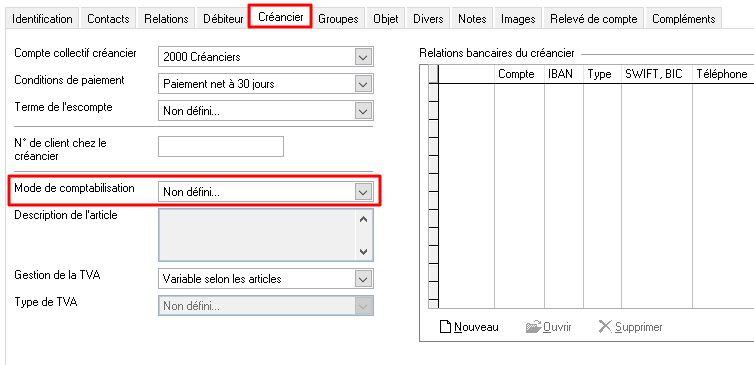The width and height of the screenshot is (754, 365).
Task: Click the Créancier tab
Action: [280, 16]
